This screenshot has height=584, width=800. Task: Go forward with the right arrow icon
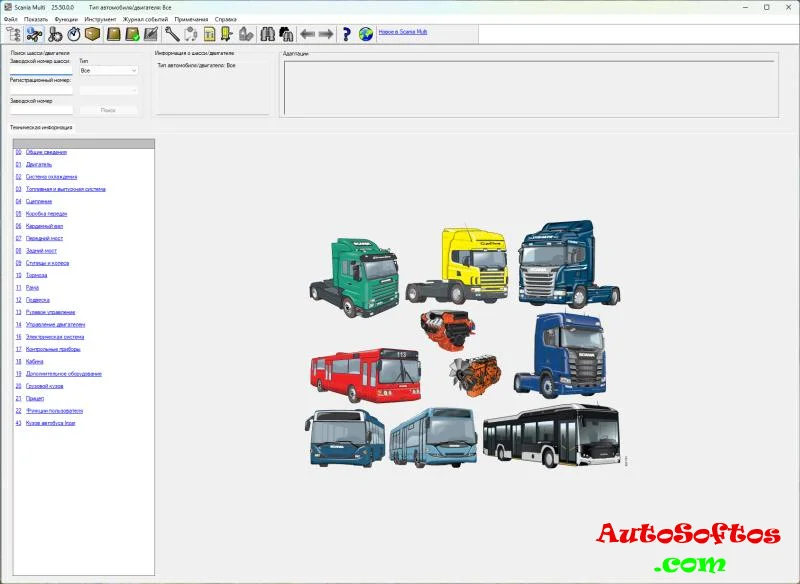point(326,34)
